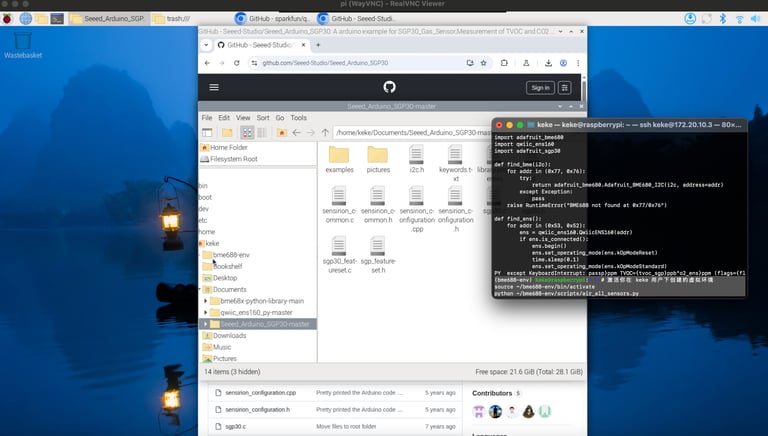Click the Contributors heading link
Viewport: 768px width, 436px height.
tap(492, 393)
